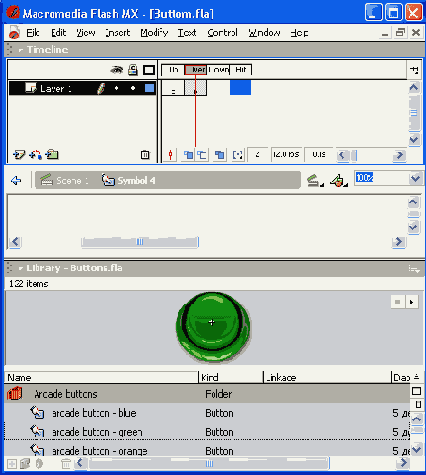Open the Modify menu

pos(154,33)
